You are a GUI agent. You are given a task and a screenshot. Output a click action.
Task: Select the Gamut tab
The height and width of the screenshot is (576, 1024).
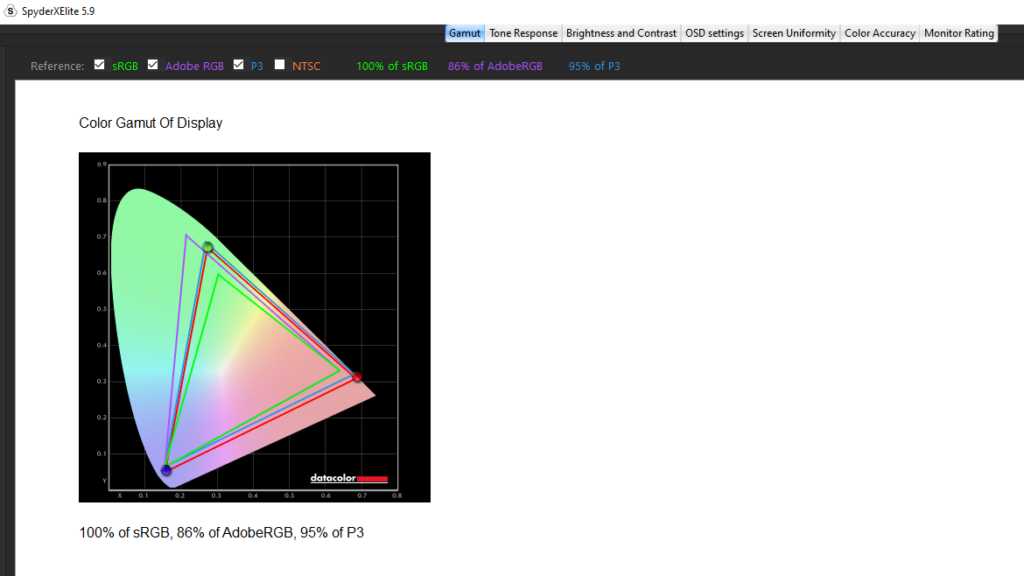465,33
